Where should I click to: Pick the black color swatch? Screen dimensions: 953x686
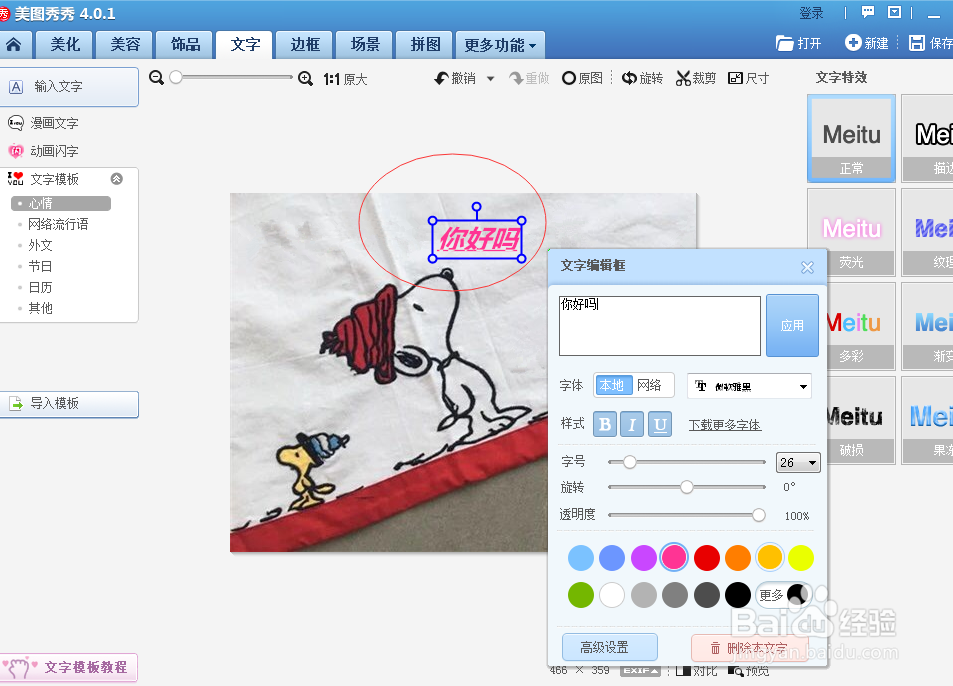738,595
